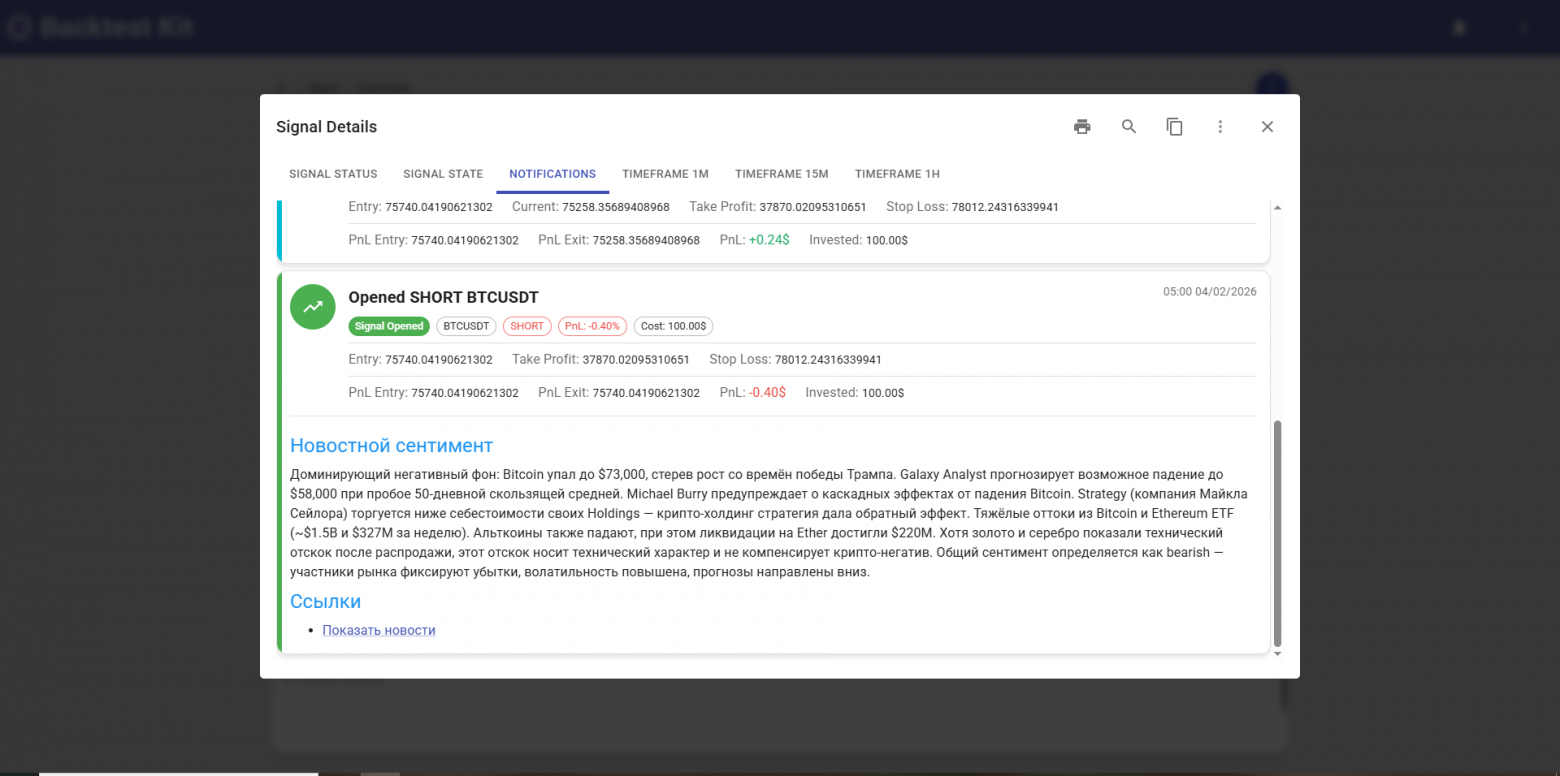Image resolution: width=1560 pixels, height=776 pixels.
Task: Click the Cost: 100.00$ chip
Action: (x=673, y=326)
